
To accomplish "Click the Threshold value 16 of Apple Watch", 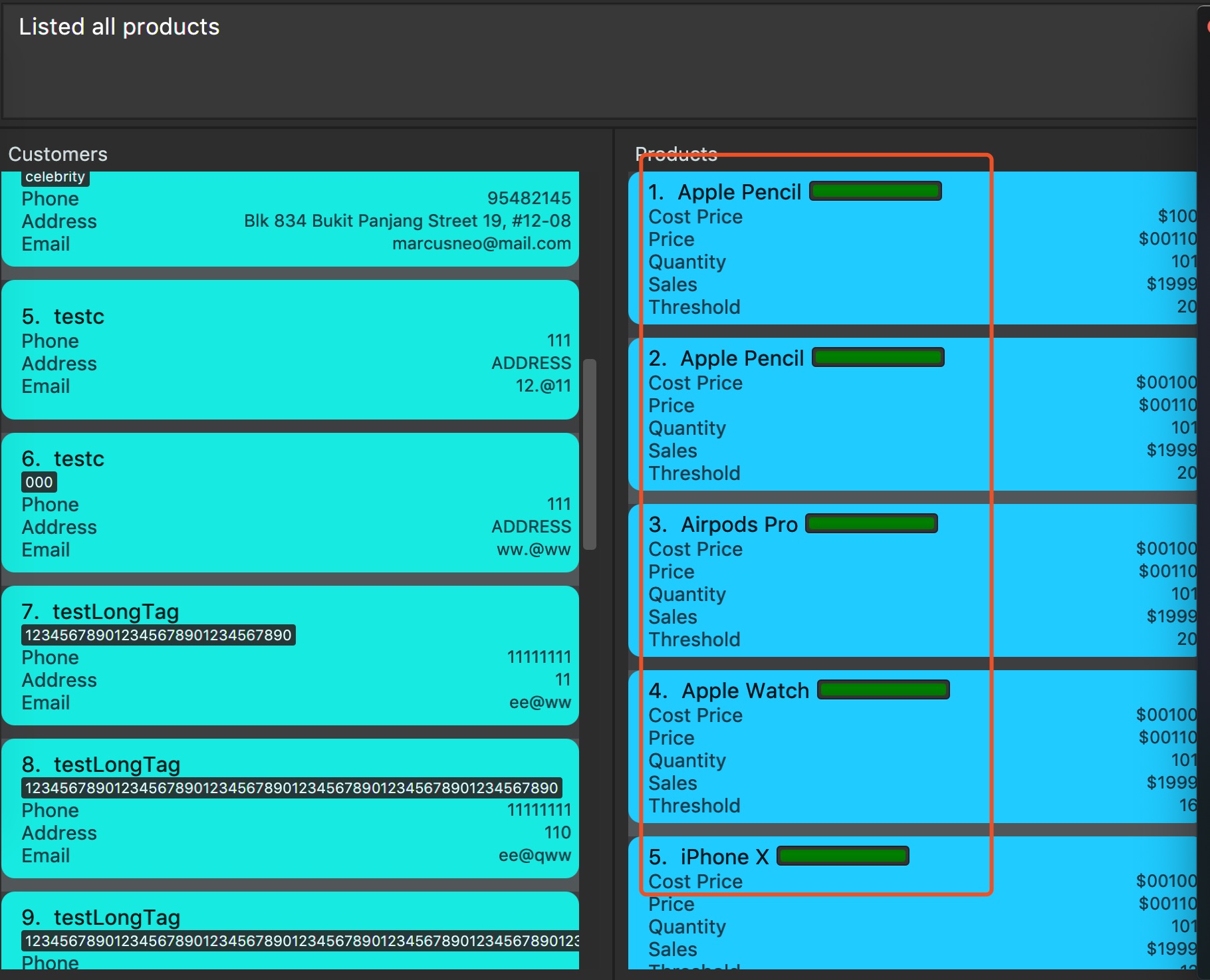I will coord(1188,805).
